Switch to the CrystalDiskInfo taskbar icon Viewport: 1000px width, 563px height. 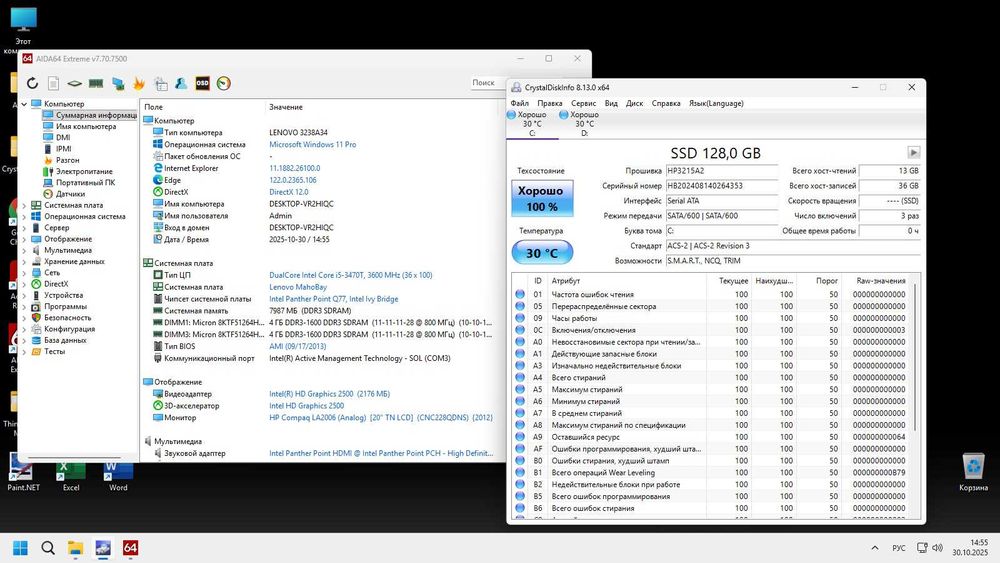(103, 548)
